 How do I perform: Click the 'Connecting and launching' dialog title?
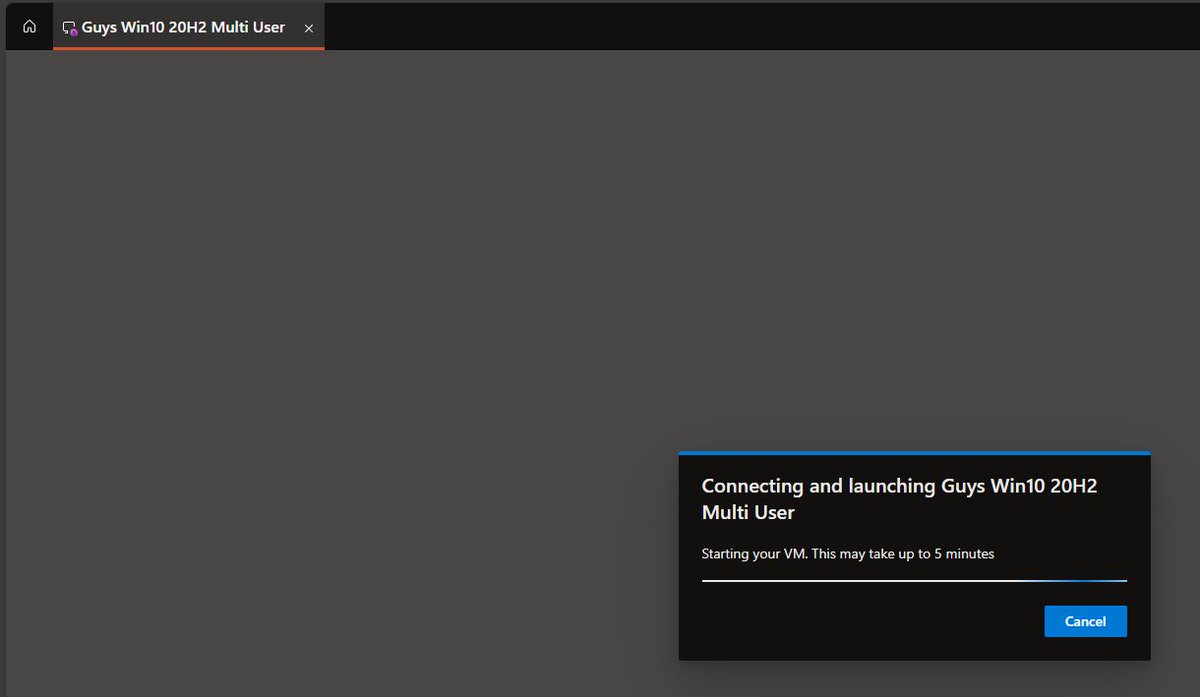pos(899,499)
